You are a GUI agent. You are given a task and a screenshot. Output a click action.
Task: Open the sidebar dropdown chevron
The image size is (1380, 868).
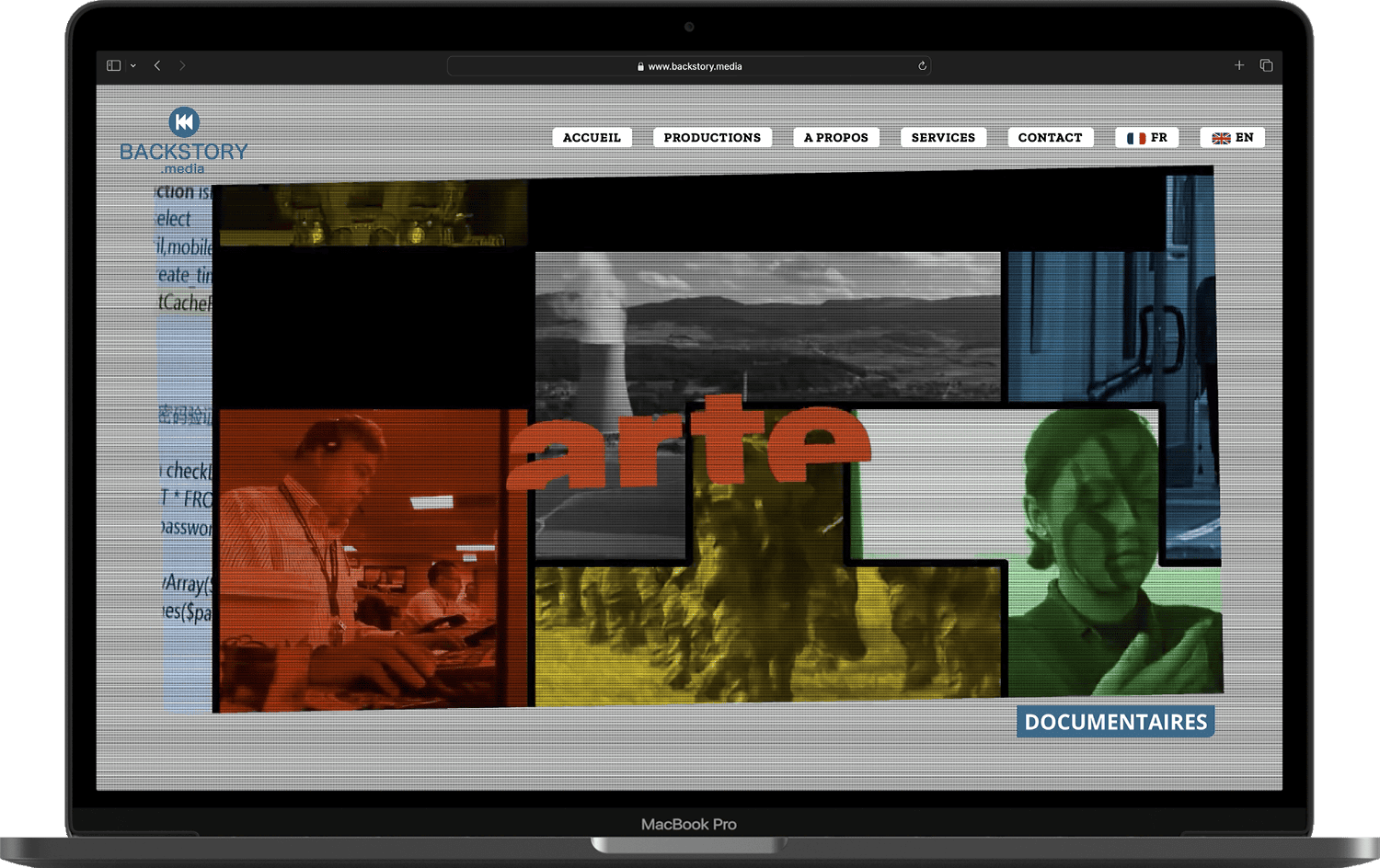[x=133, y=66]
